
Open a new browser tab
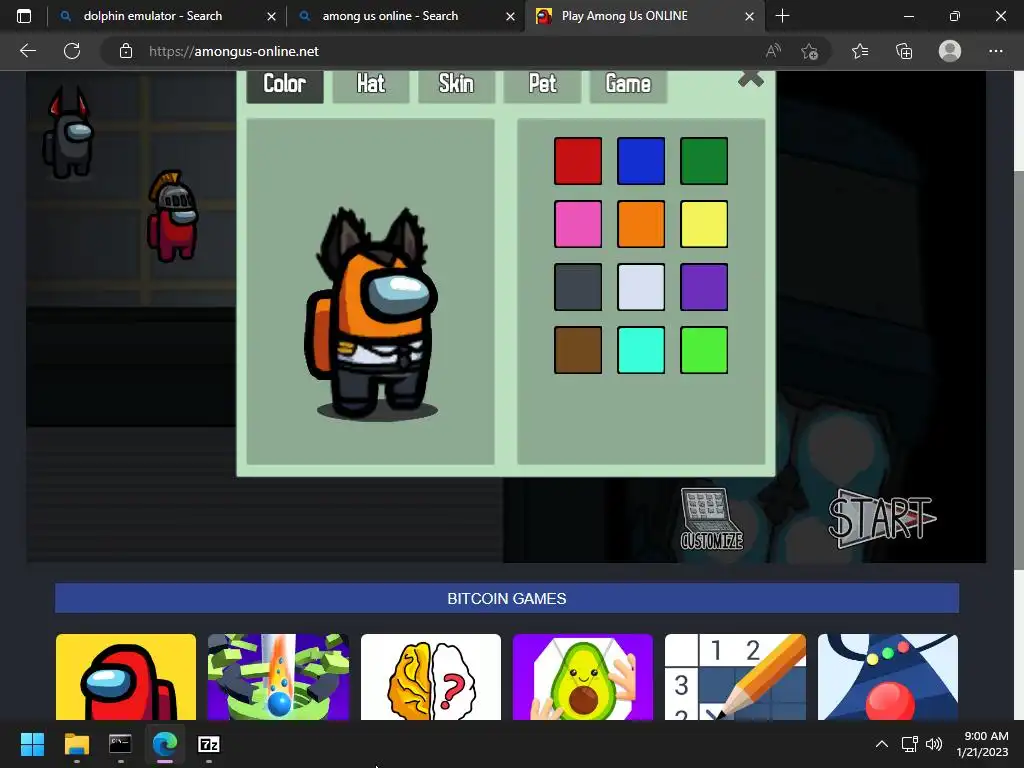[782, 16]
